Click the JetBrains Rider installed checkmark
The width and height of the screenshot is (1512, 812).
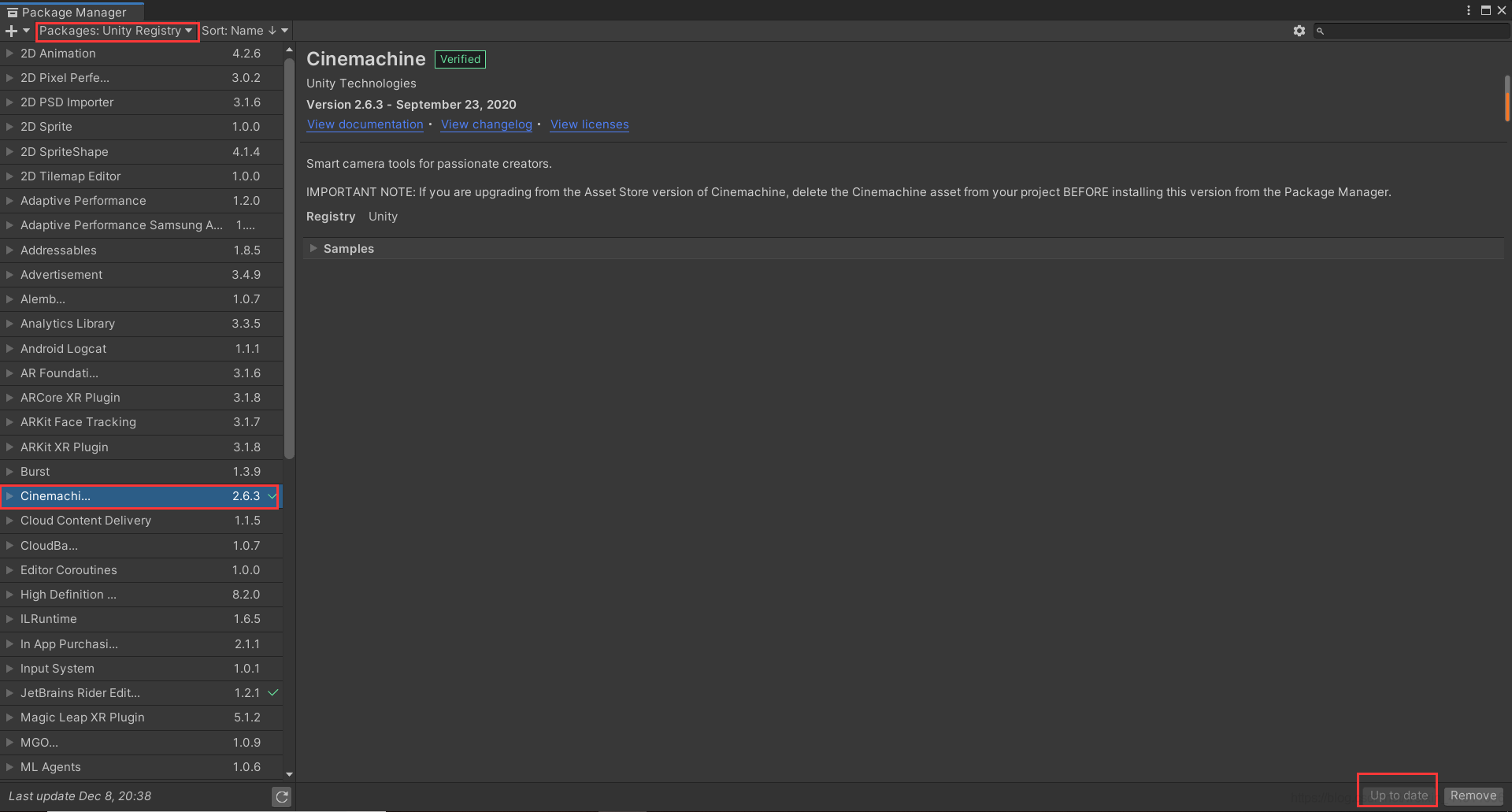click(273, 693)
